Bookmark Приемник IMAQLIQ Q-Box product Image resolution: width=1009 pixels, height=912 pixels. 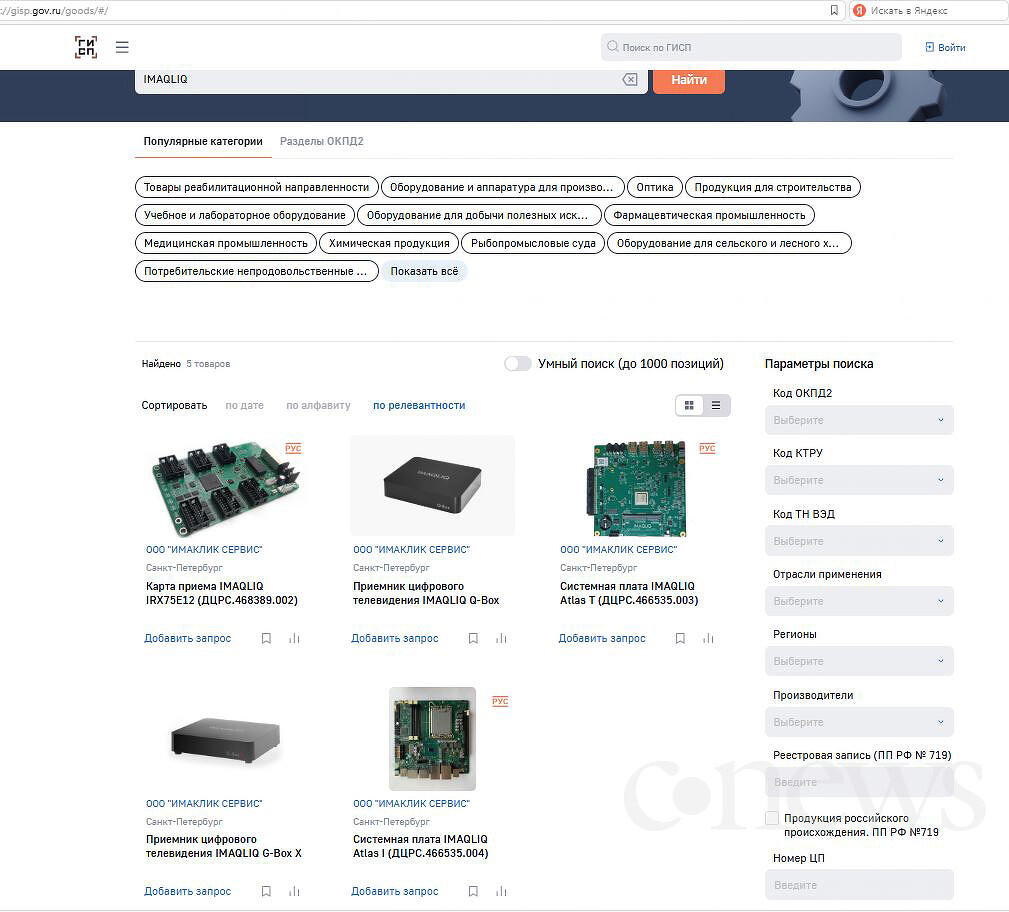click(x=473, y=638)
